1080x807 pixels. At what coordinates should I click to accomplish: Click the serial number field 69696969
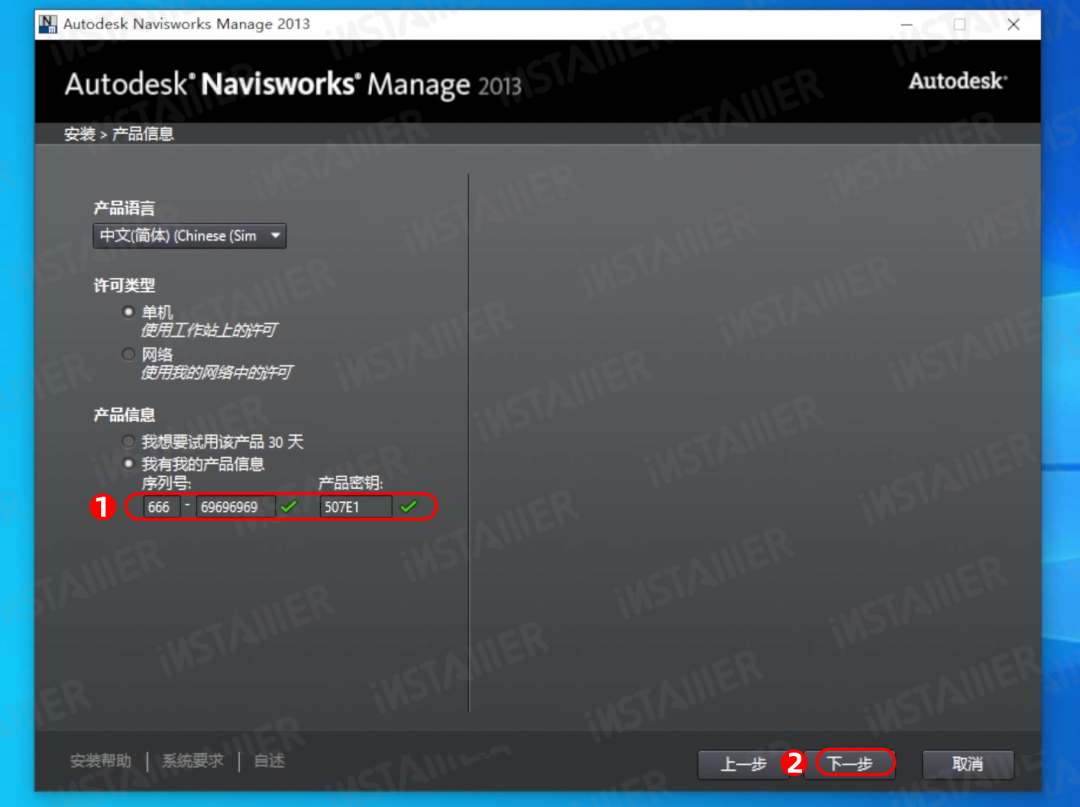[236, 507]
